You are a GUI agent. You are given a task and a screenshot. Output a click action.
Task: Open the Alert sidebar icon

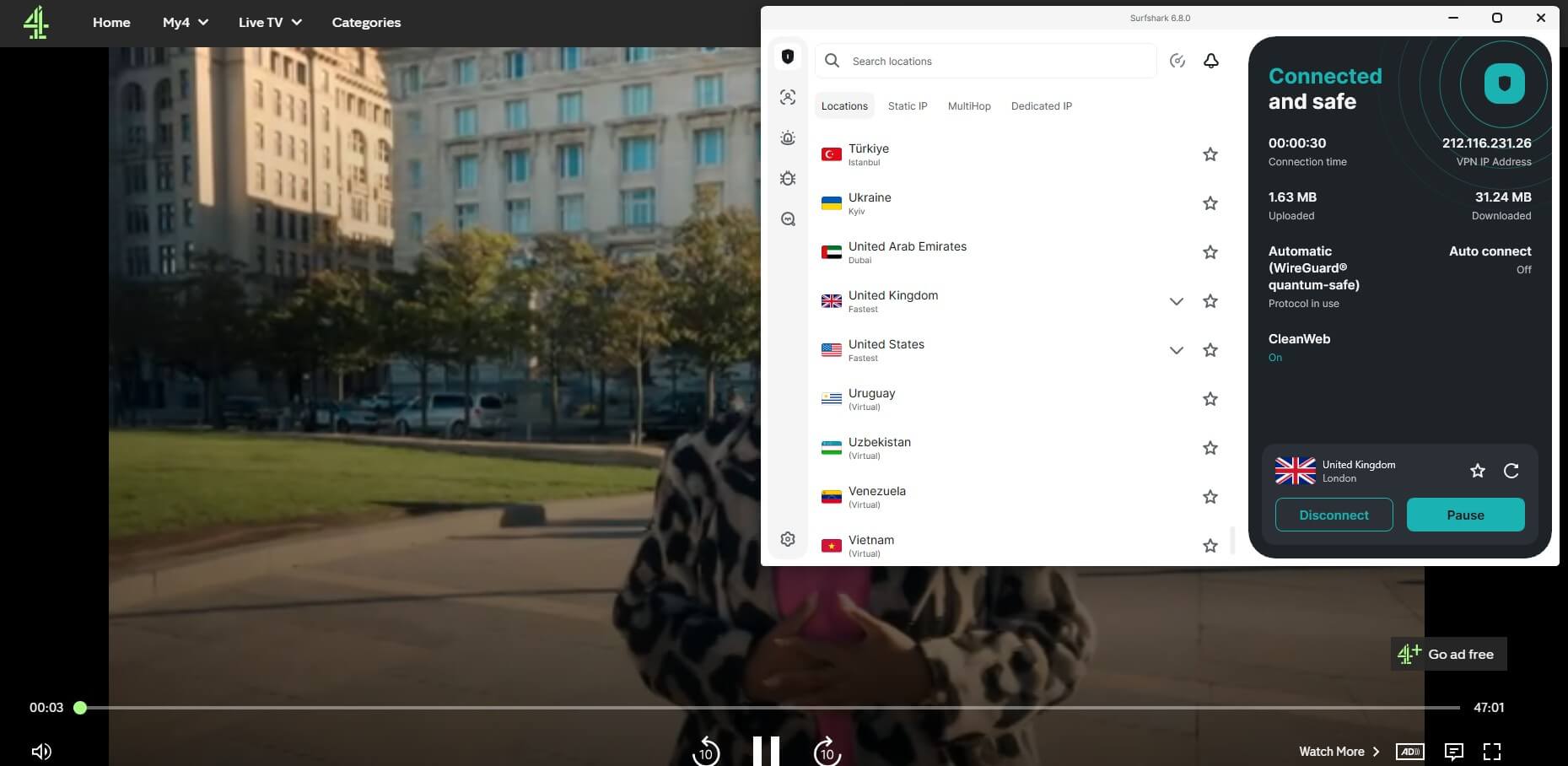[x=788, y=138]
